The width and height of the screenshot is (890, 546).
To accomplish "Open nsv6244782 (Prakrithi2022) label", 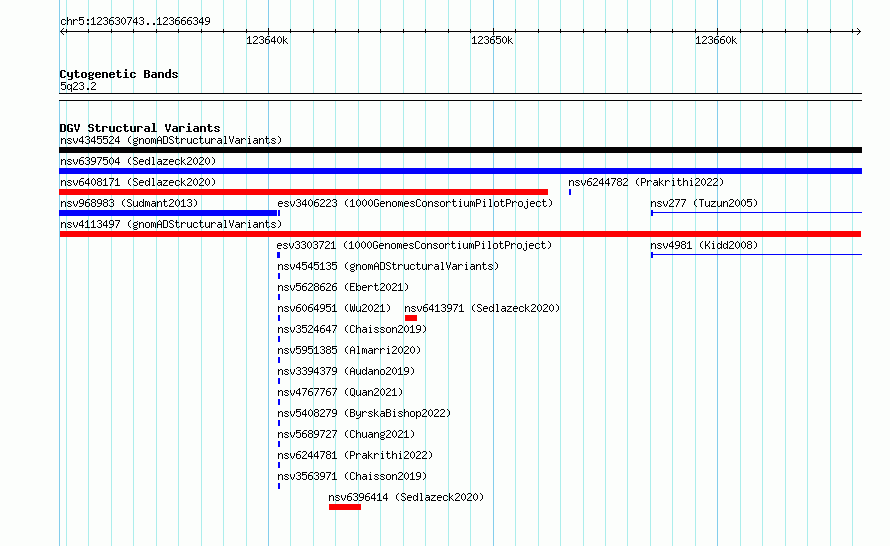I will click(646, 182).
